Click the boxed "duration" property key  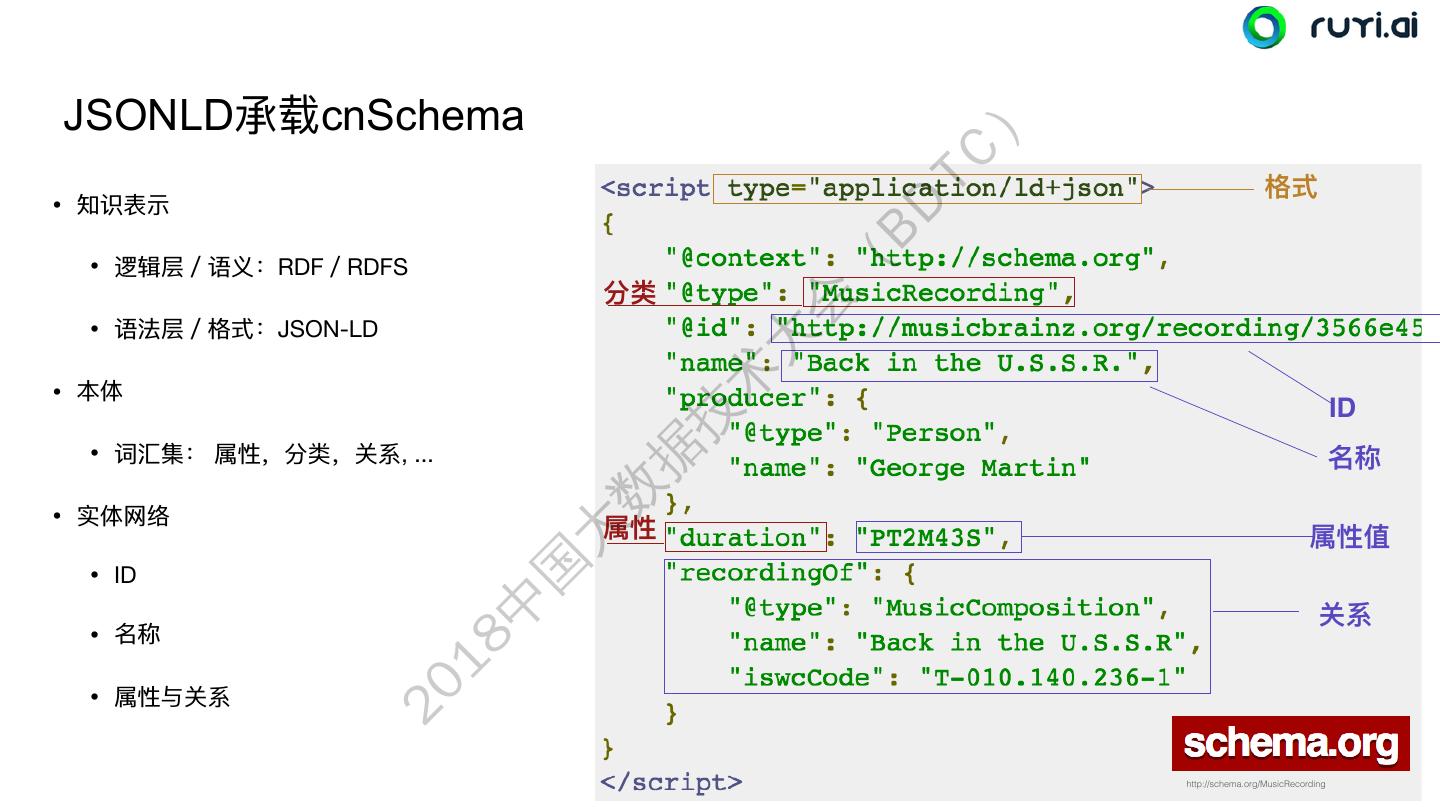coord(744,538)
